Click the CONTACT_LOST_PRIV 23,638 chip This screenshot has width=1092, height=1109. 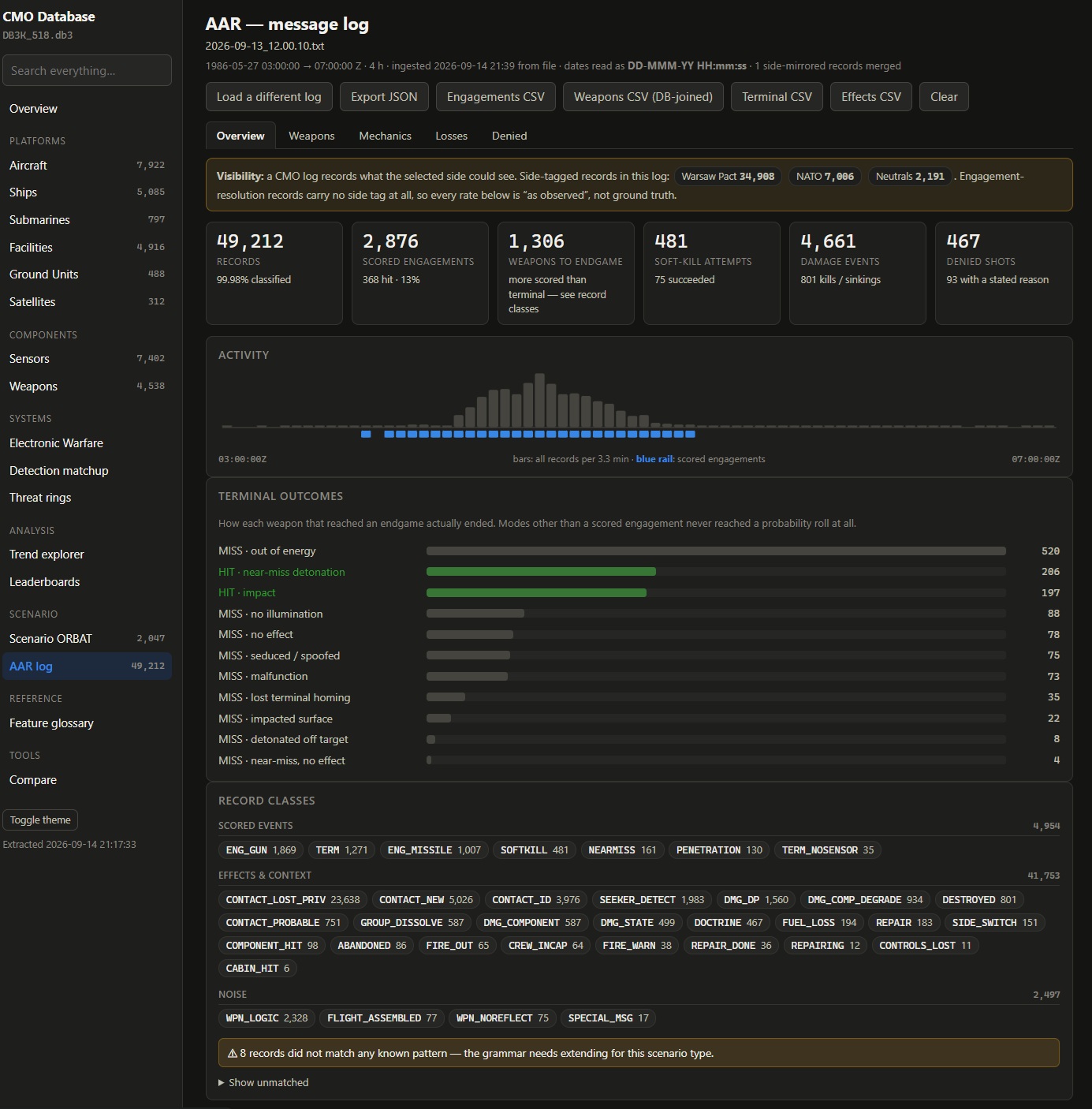point(293,899)
